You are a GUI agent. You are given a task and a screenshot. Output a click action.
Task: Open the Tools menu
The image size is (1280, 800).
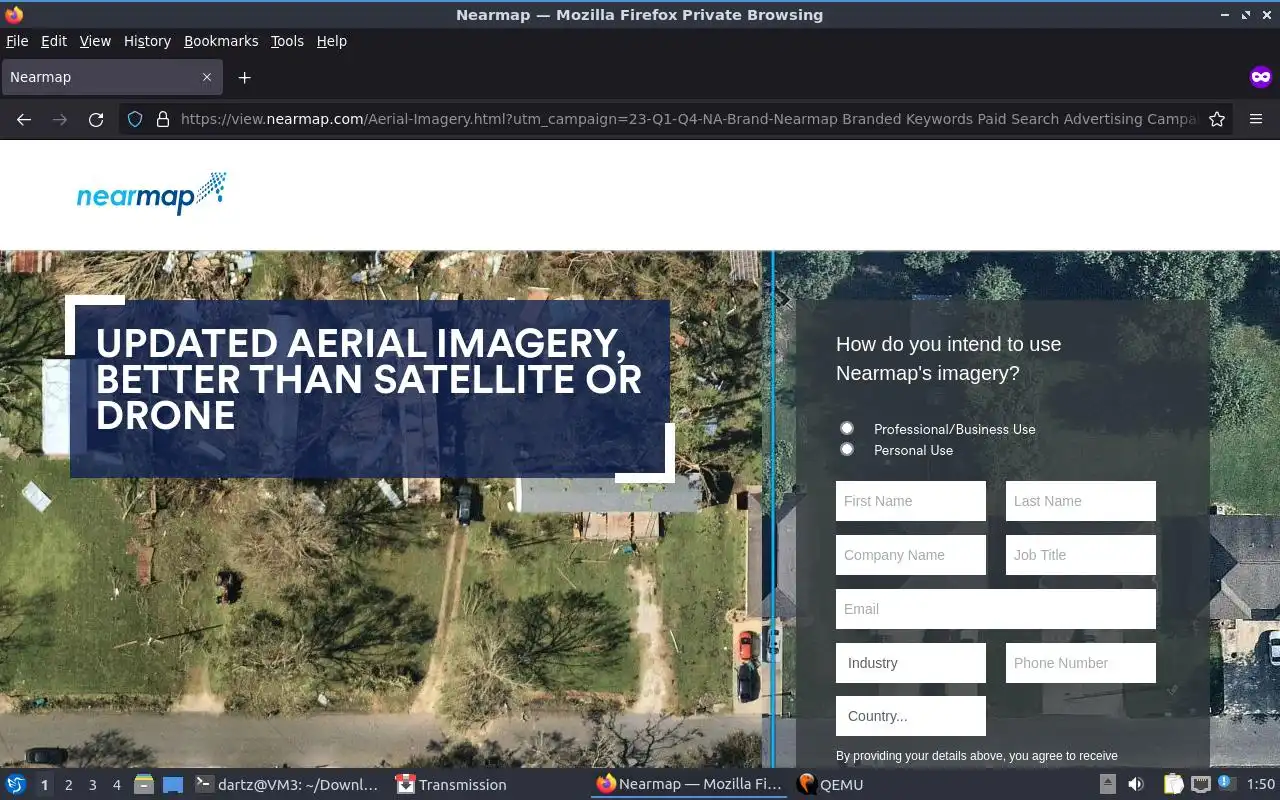[x=287, y=41]
